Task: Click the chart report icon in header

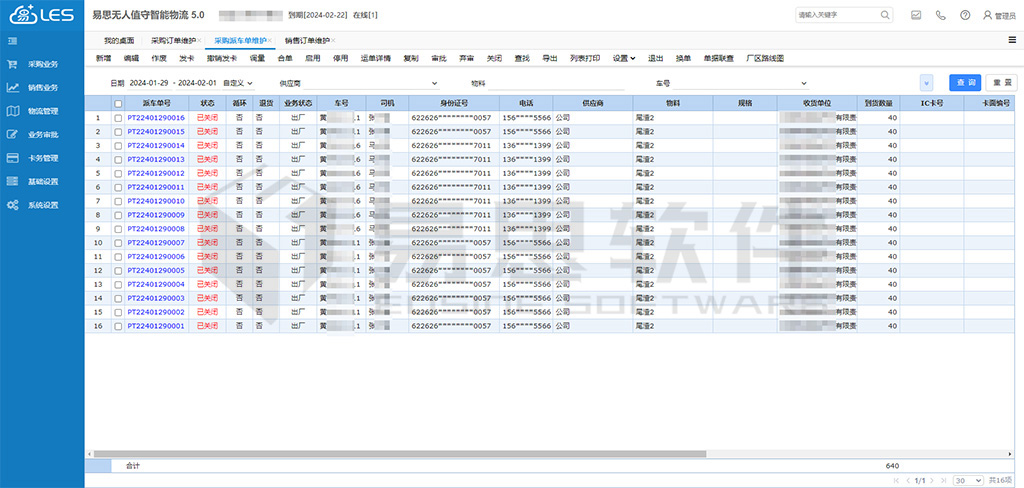Action: tap(916, 15)
